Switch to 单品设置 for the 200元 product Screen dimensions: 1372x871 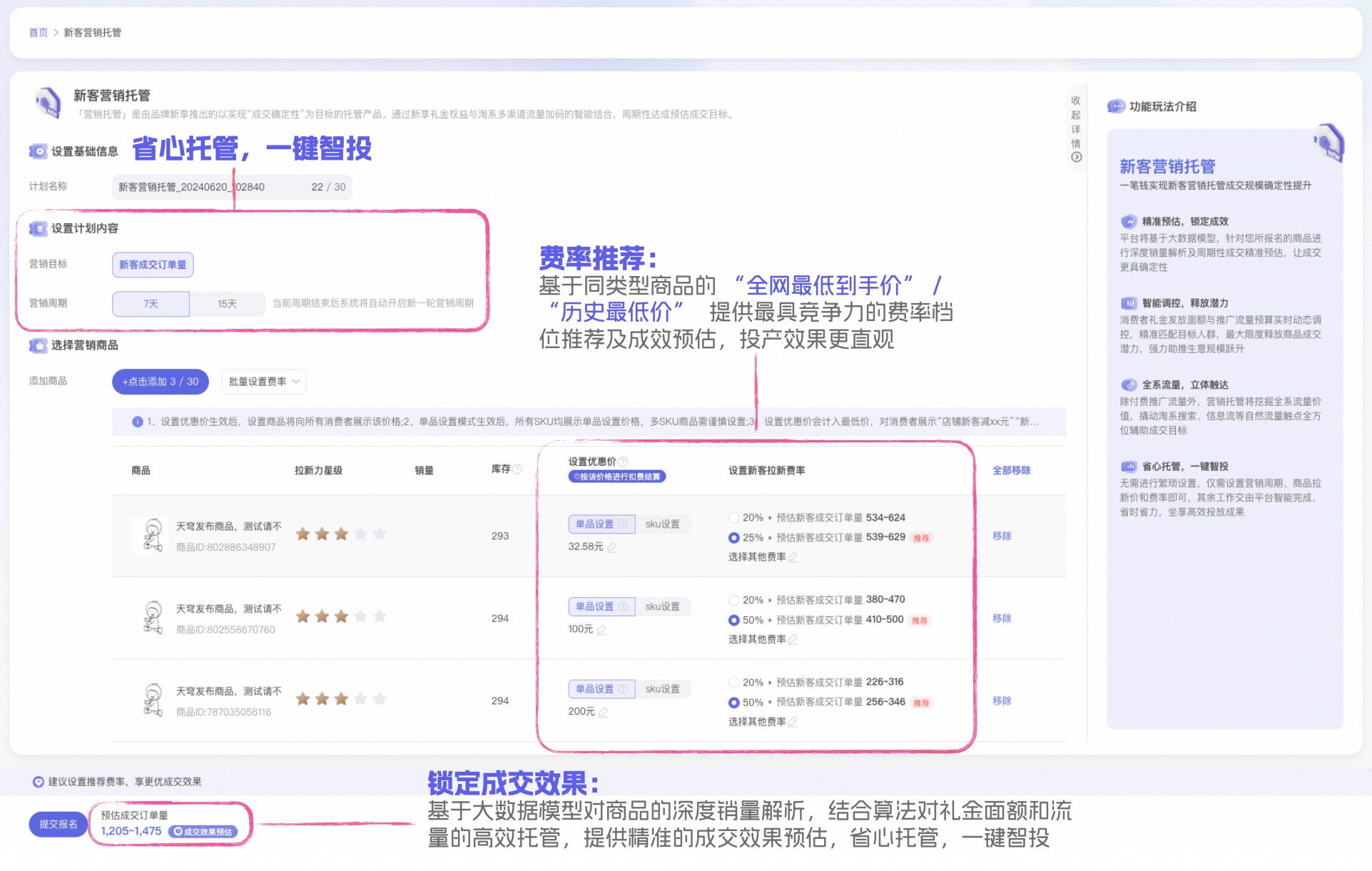point(601,689)
